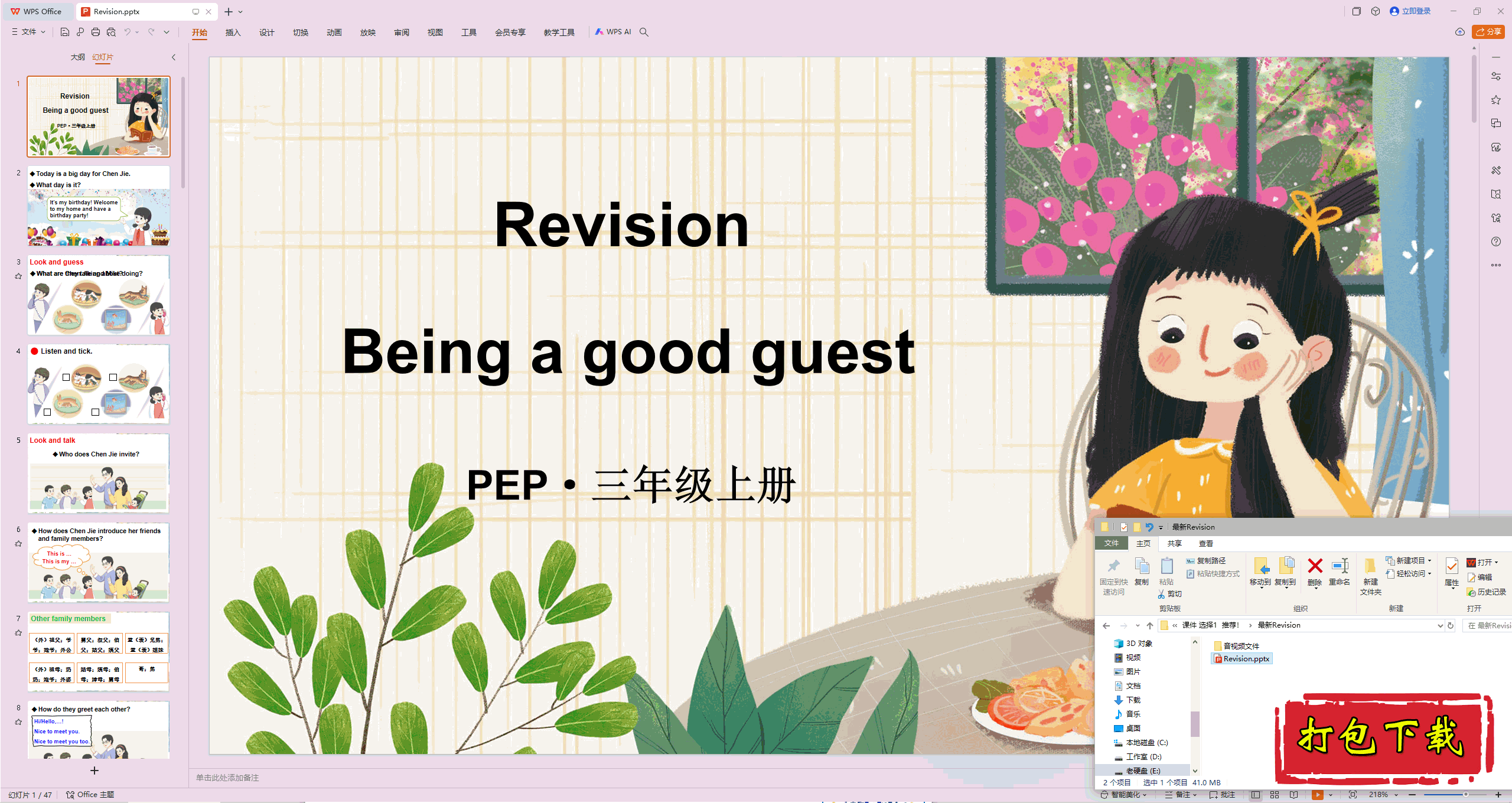Viewport: 1512px width, 803px height.
Task: Toggle 备注 notes button in status bar
Action: click(x=1181, y=795)
